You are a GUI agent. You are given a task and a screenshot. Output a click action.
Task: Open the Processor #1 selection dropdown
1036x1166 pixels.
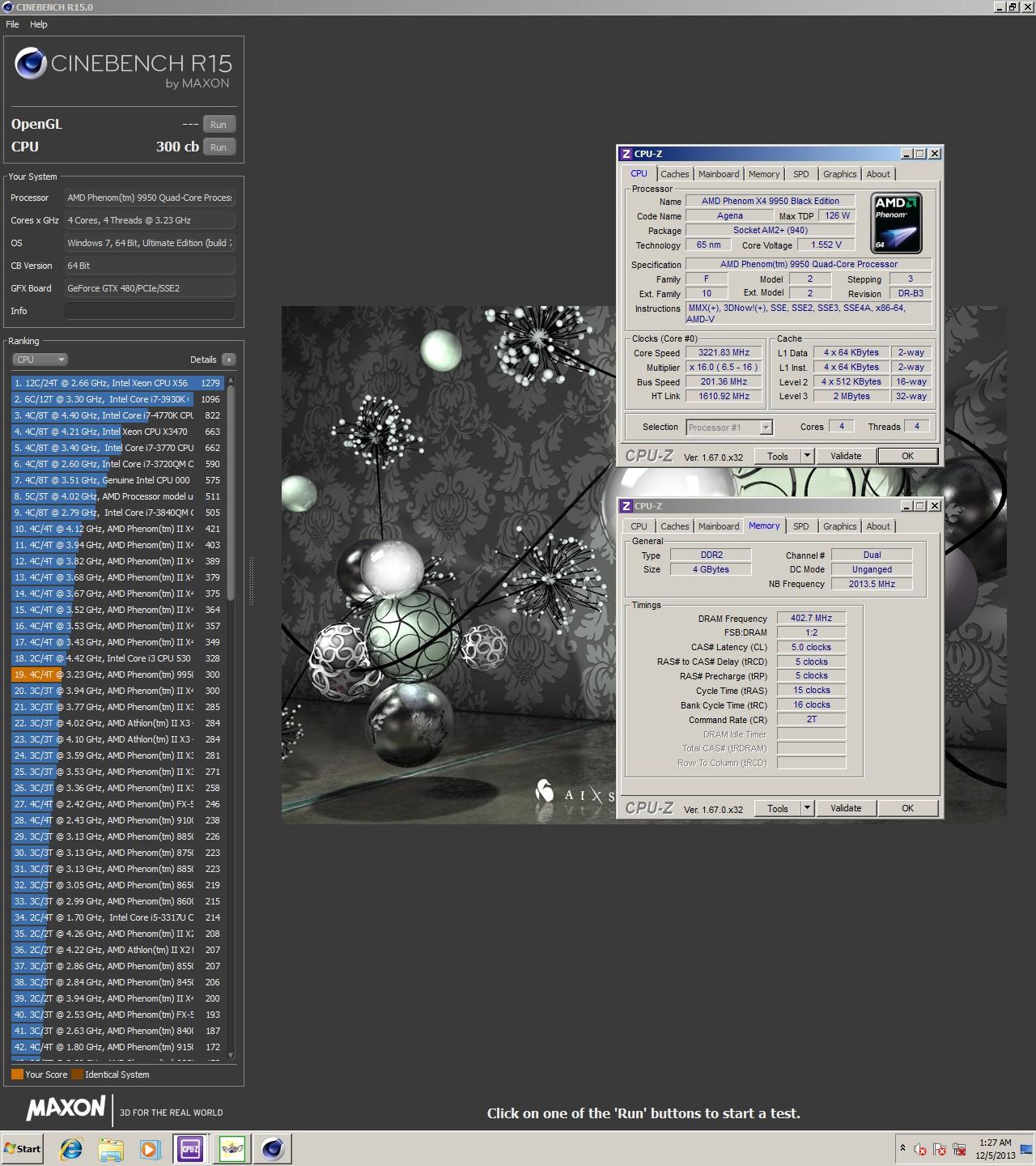(x=729, y=427)
